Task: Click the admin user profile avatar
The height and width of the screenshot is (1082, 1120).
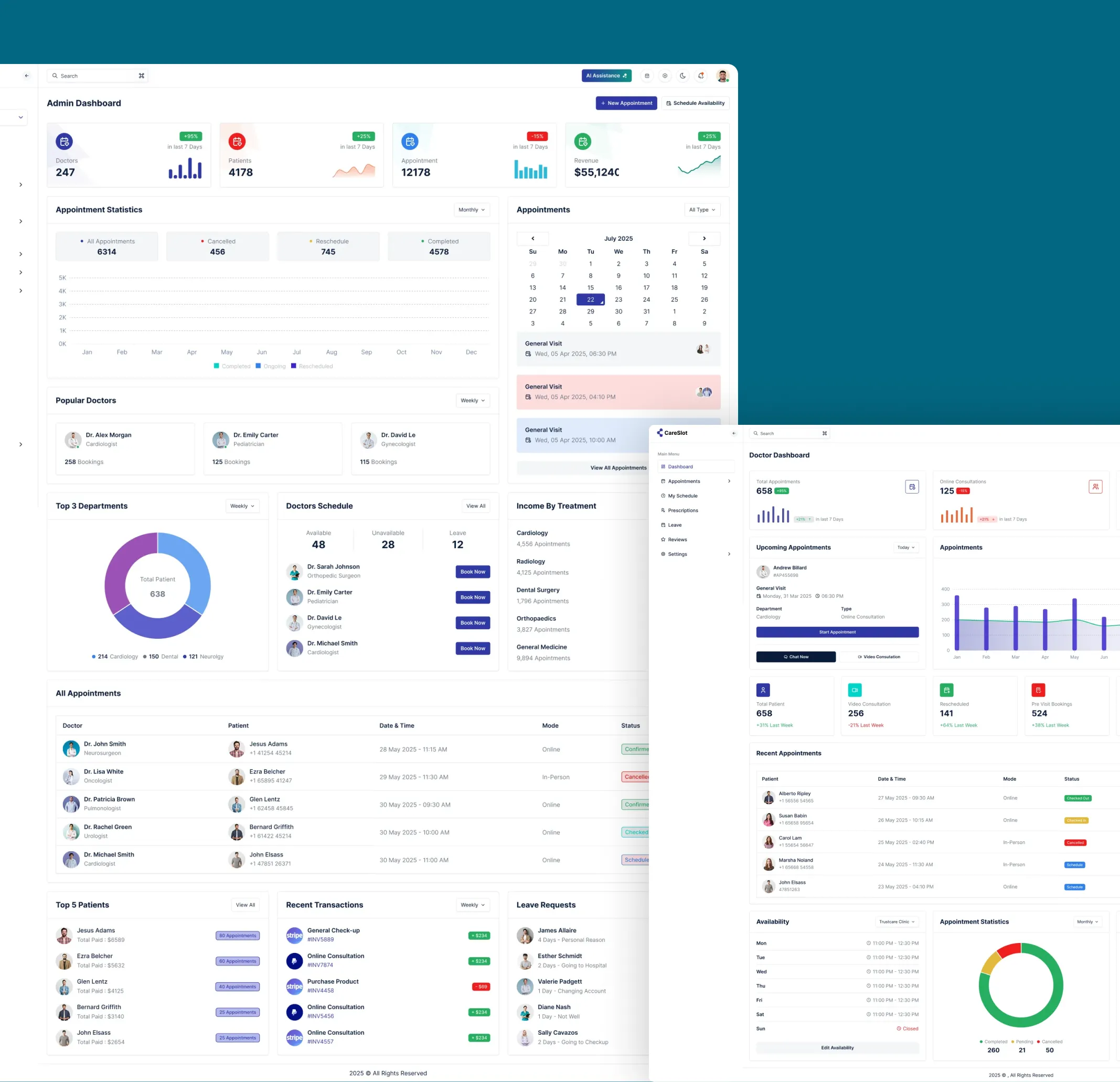Action: point(722,76)
